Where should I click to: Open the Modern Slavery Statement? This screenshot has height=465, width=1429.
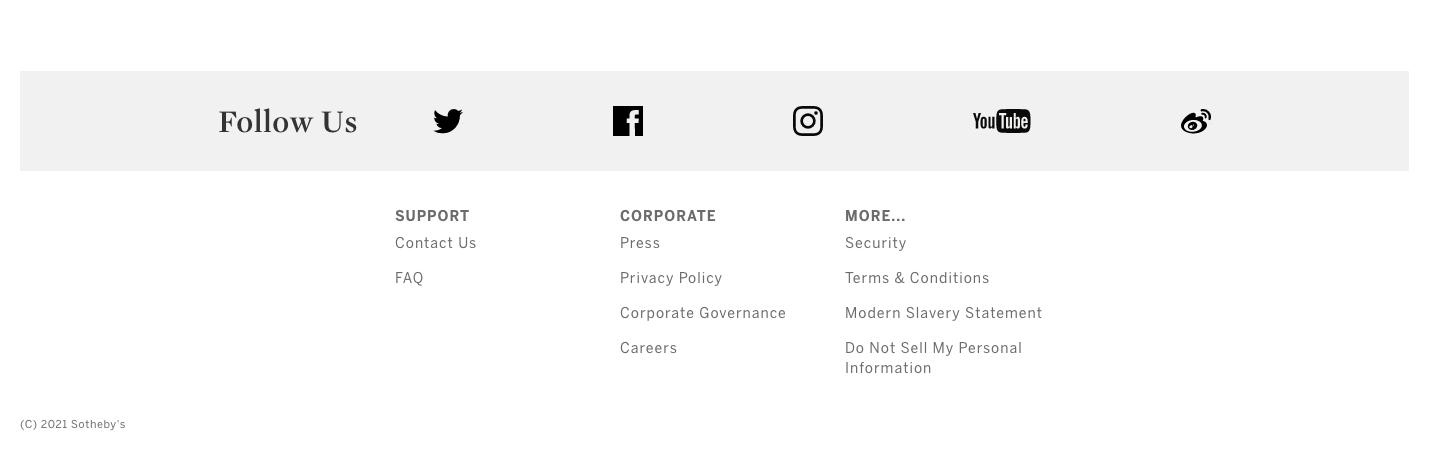click(943, 313)
